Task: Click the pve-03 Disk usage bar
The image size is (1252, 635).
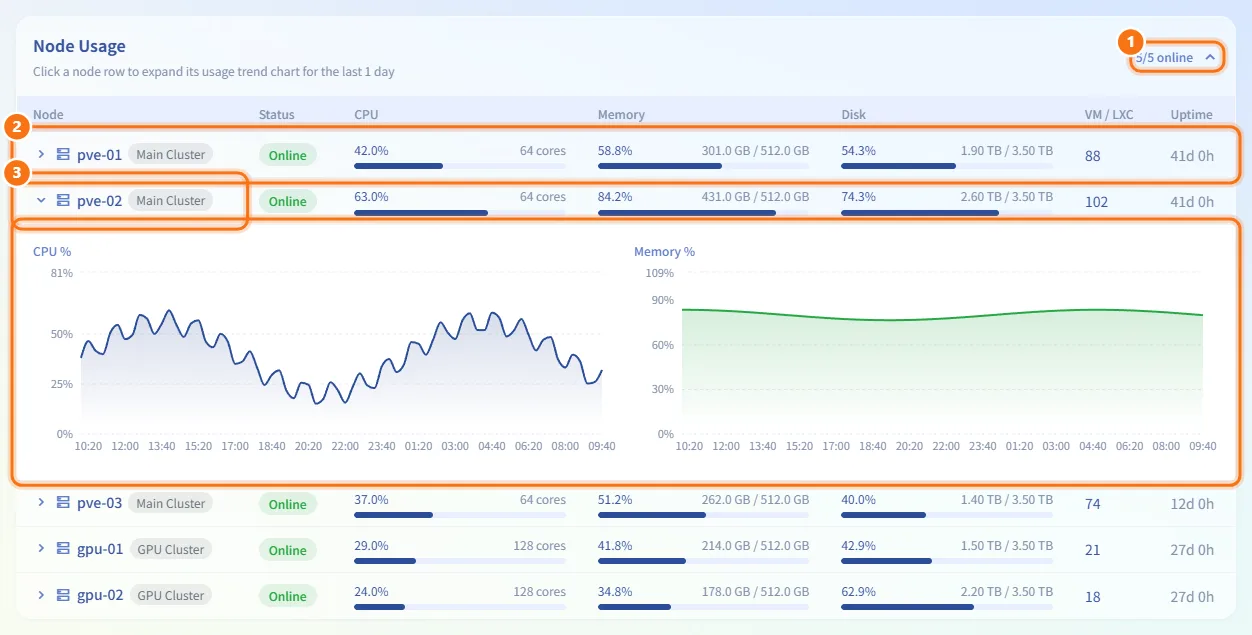Action: point(947,515)
